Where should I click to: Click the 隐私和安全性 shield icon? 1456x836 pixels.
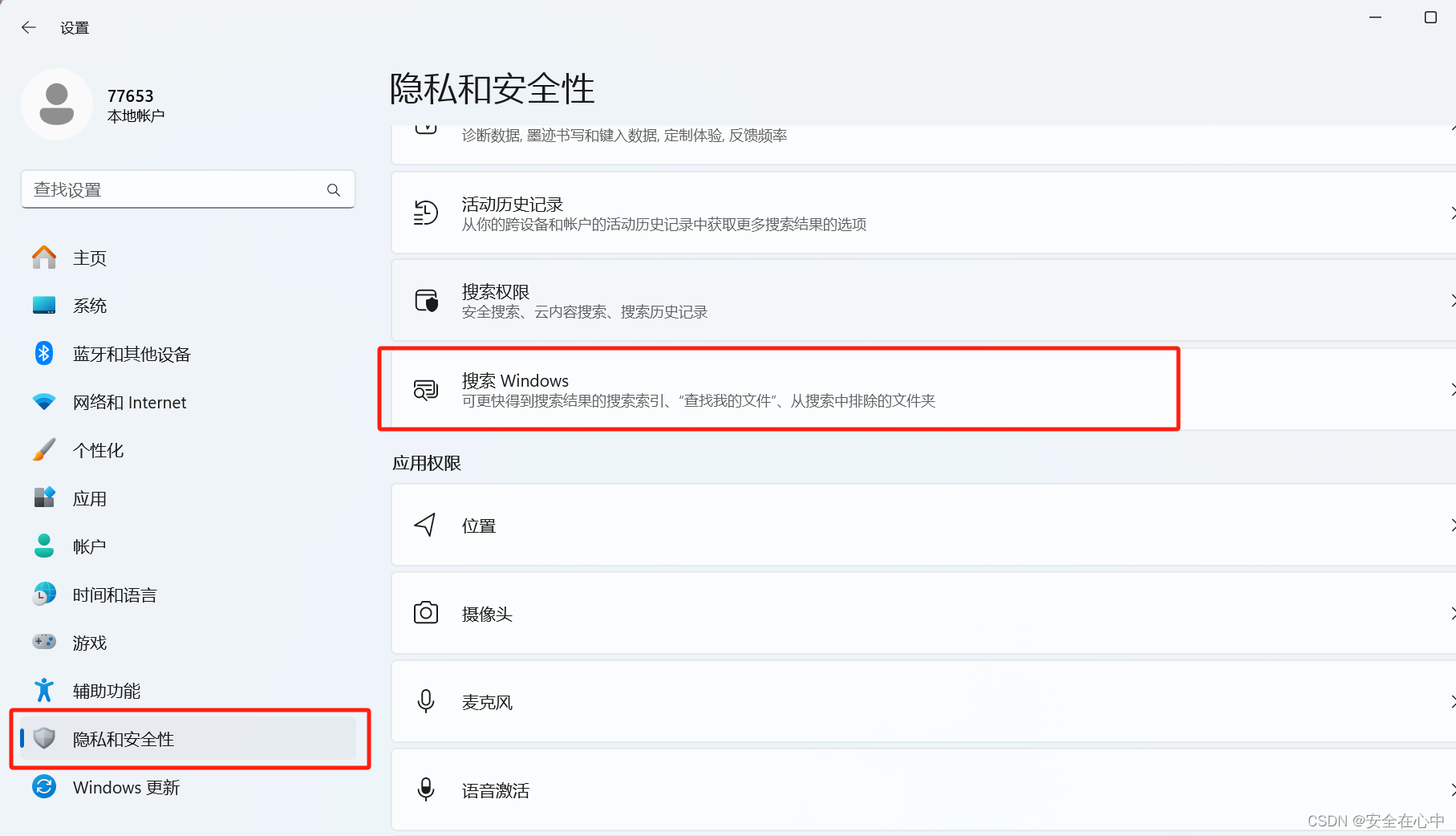pos(44,738)
